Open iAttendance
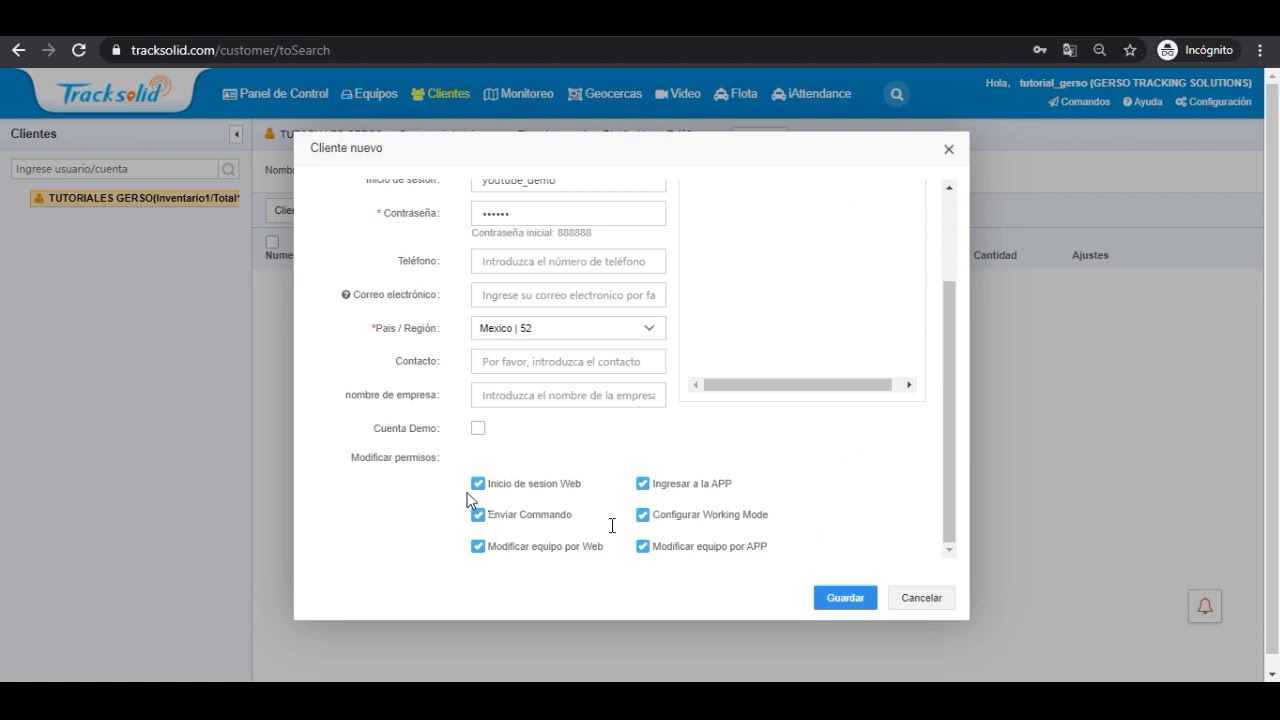The width and height of the screenshot is (1280, 720). point(811,94)
